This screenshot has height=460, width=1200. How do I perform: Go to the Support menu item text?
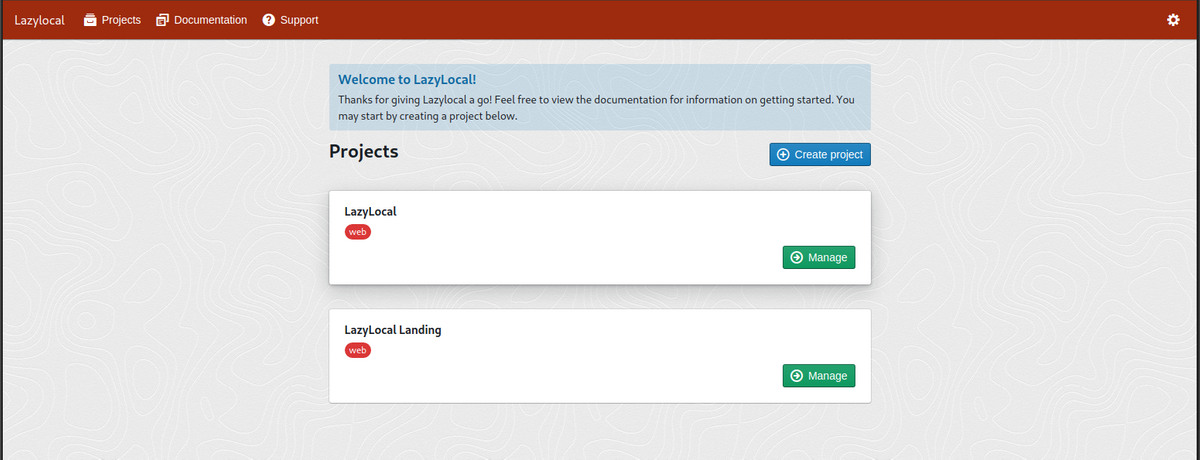299,20
